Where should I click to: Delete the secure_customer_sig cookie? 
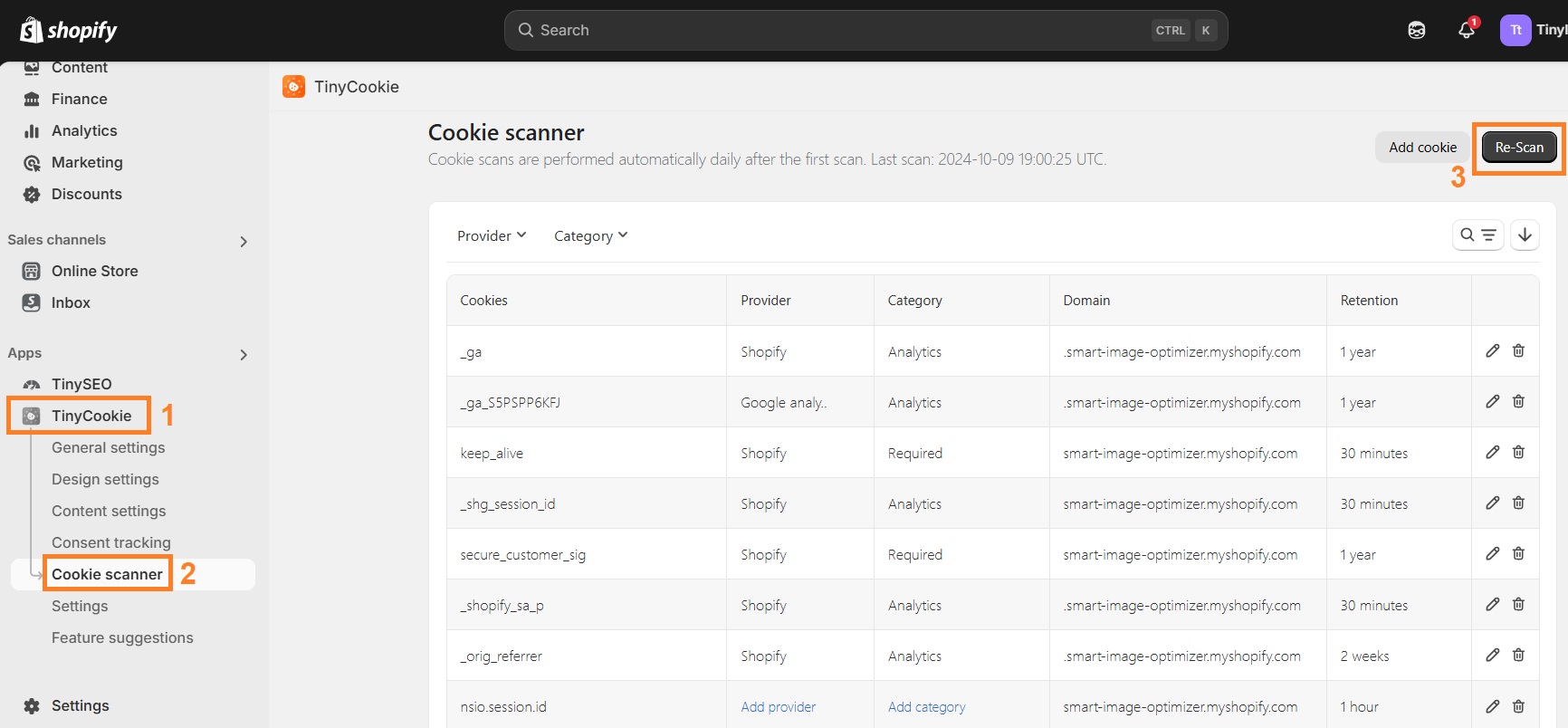point(1518,553)
